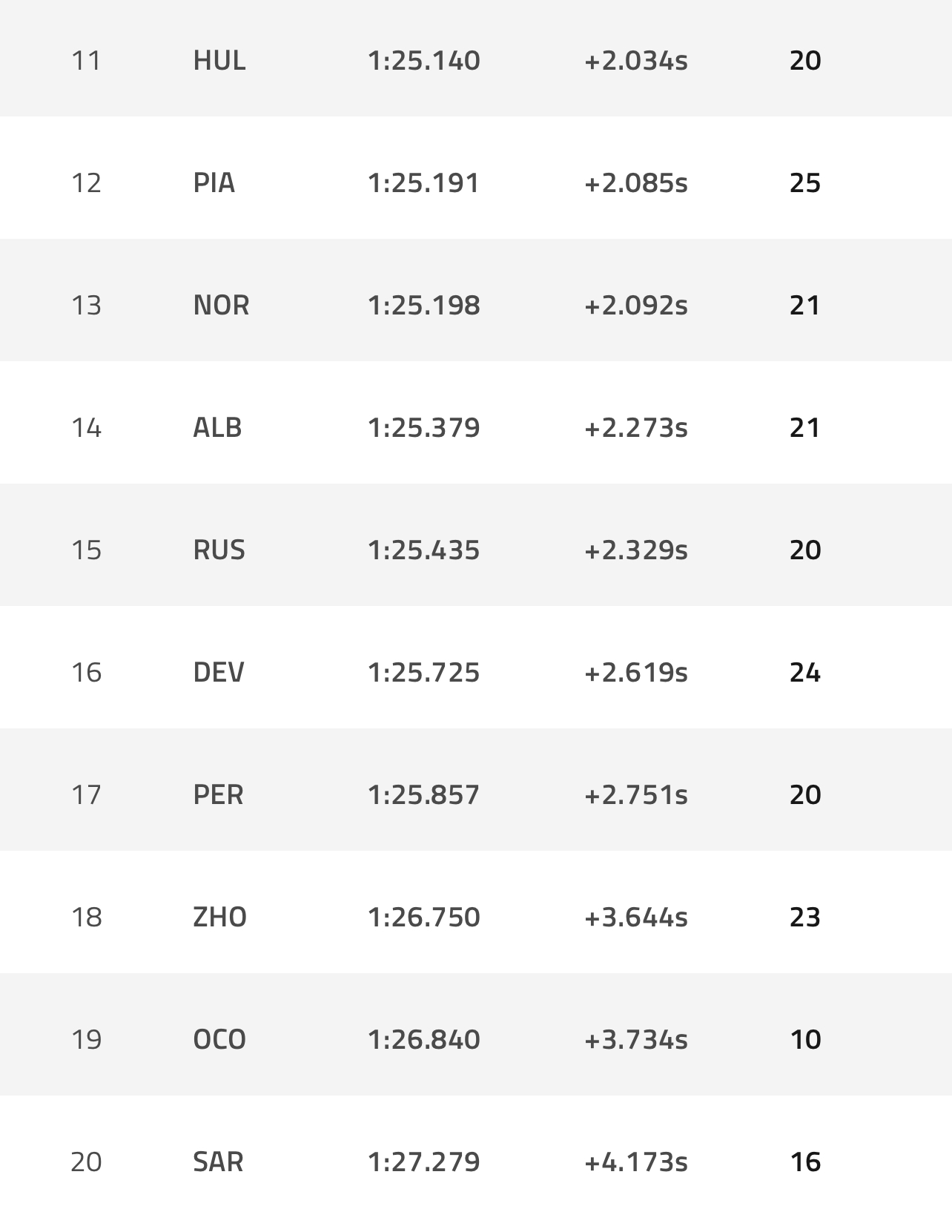The height and width of the screenshot is (1232, 952).
Task: Select driver code RUS
Action: (219, 550)
